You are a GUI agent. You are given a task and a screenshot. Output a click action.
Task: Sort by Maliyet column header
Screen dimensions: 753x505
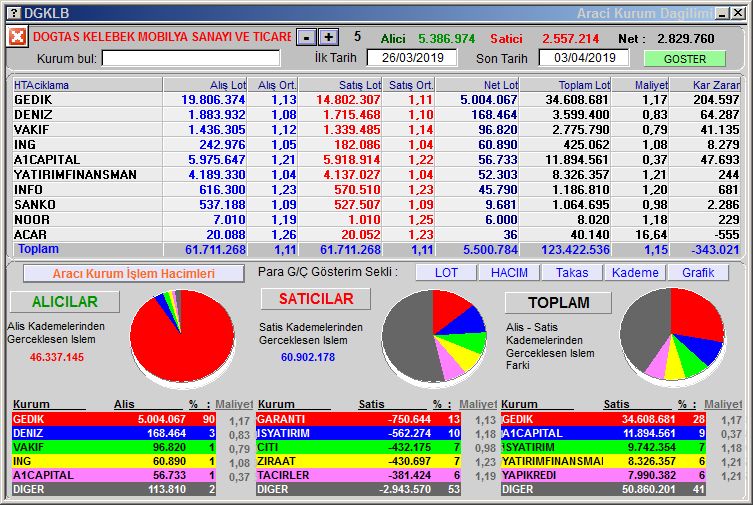point(640,85)
